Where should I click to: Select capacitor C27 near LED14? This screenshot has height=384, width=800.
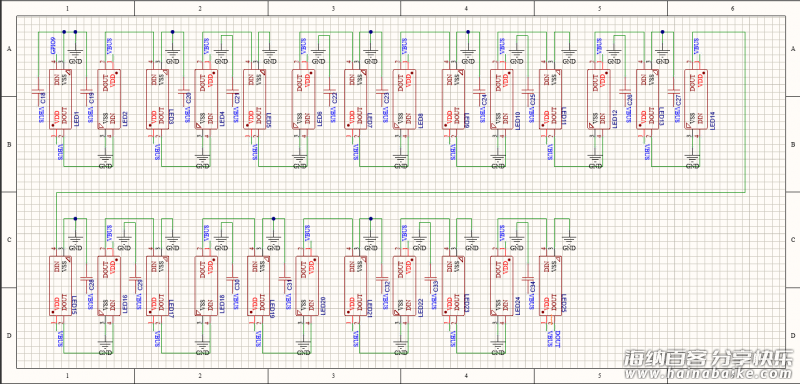coord(673,92)
